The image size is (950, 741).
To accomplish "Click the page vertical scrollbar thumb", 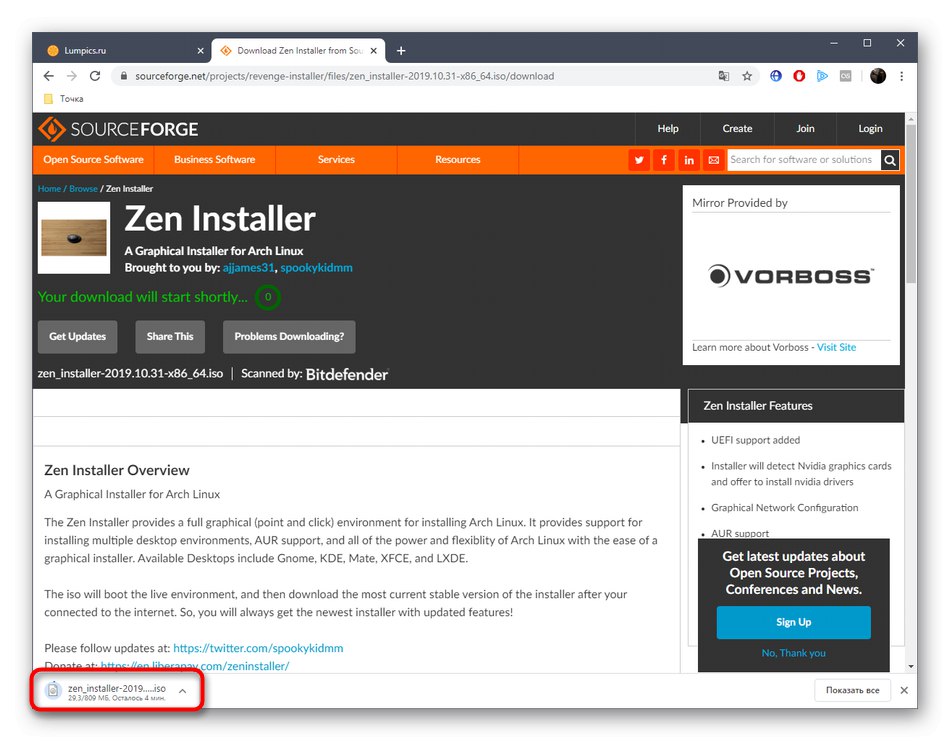I will pyautogui.click(x=911, y=203).
